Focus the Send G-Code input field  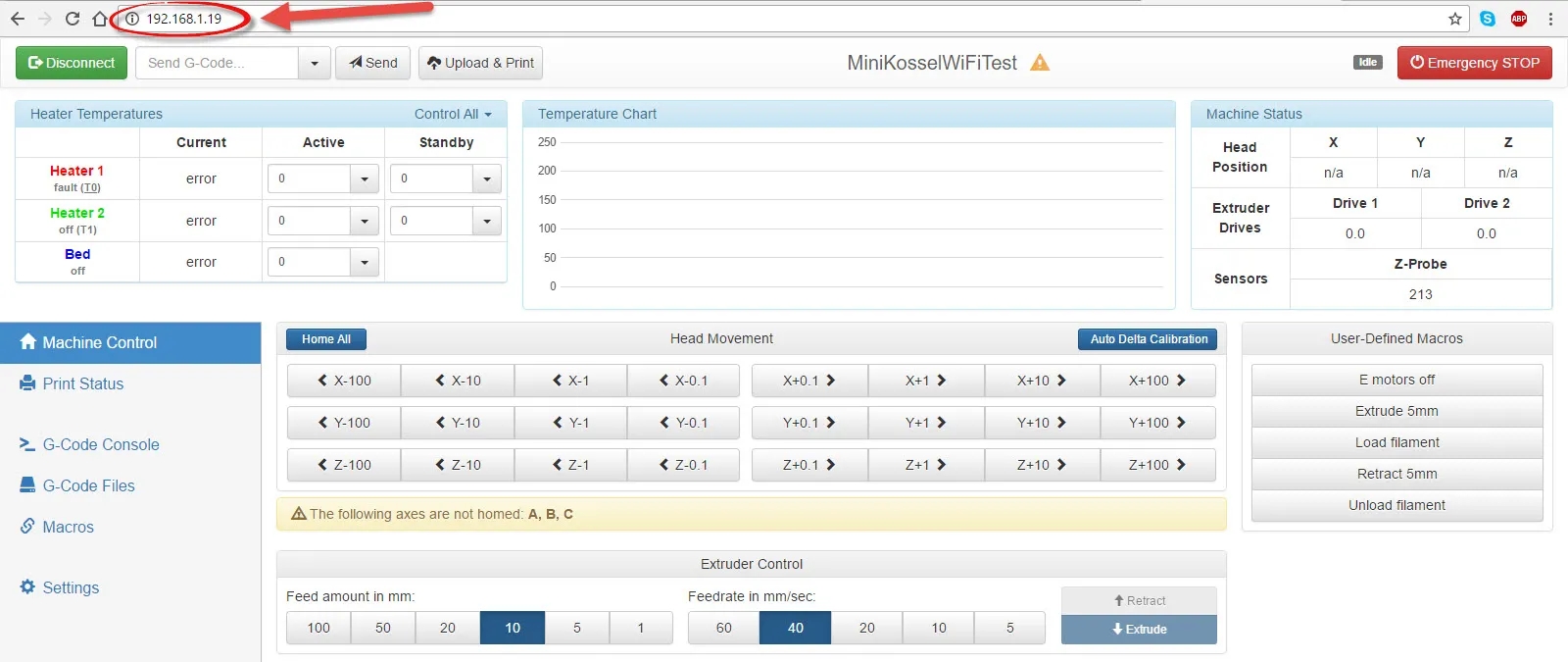tap(217, 63)
